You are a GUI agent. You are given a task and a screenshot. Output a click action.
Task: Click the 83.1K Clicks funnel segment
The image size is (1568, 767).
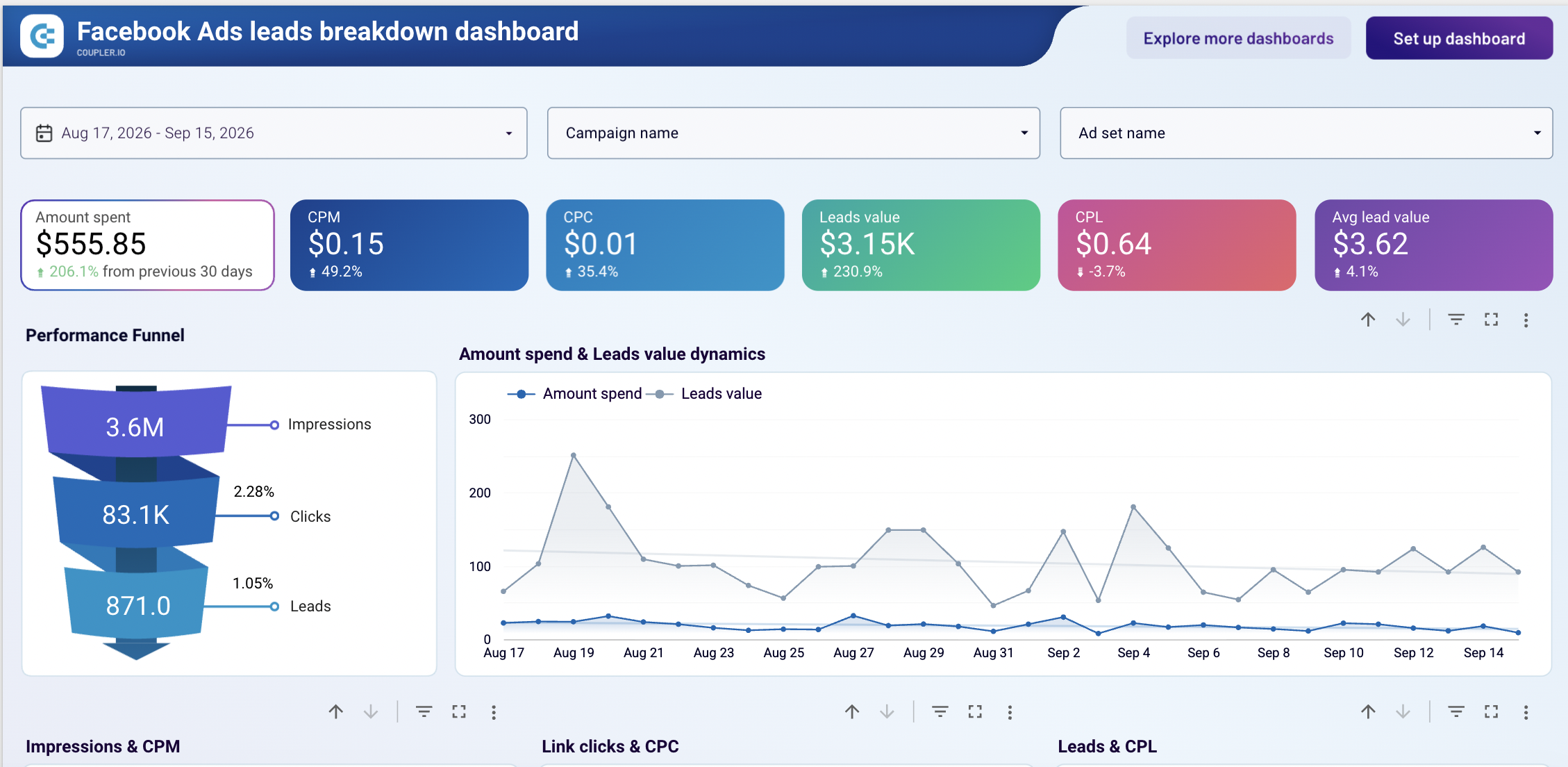click(x=136, y=514)
